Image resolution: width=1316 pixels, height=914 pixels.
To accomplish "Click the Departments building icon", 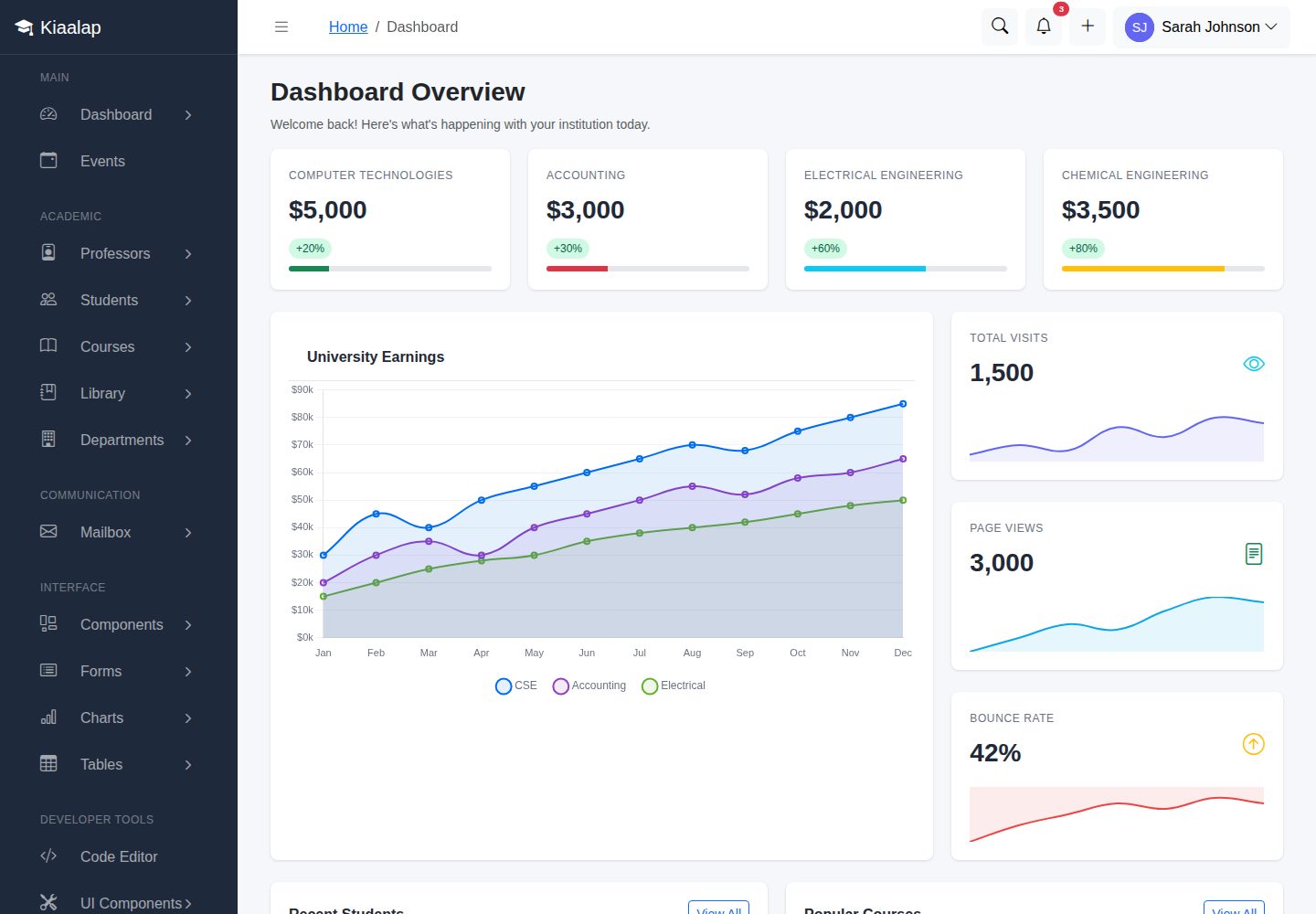I will (x=48, y=440).
